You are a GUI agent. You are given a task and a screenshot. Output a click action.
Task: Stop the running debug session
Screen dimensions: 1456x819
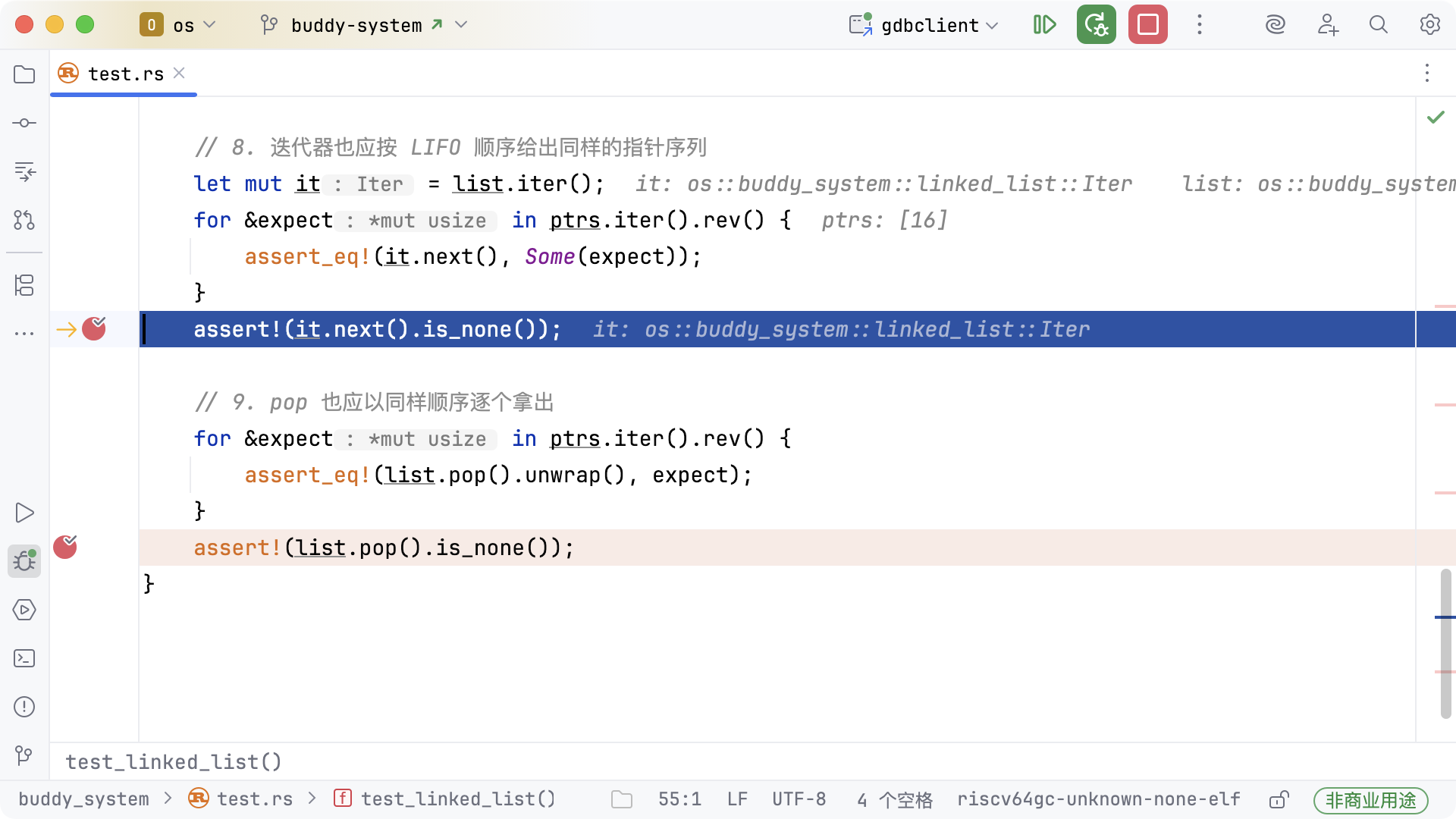[x=1147, y=25]
